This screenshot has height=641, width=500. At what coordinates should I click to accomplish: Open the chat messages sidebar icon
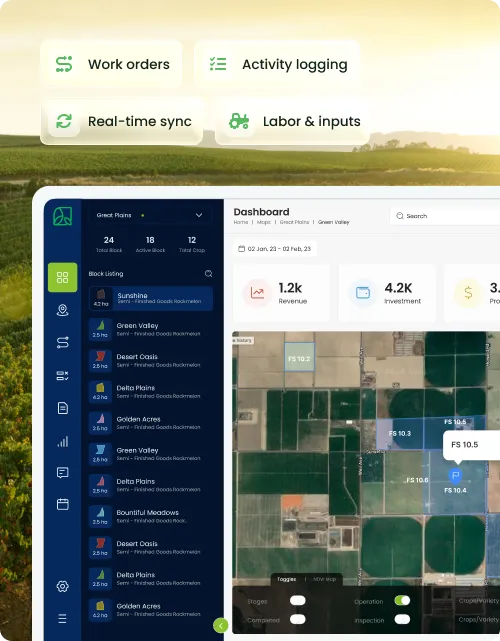pos(63,473)
